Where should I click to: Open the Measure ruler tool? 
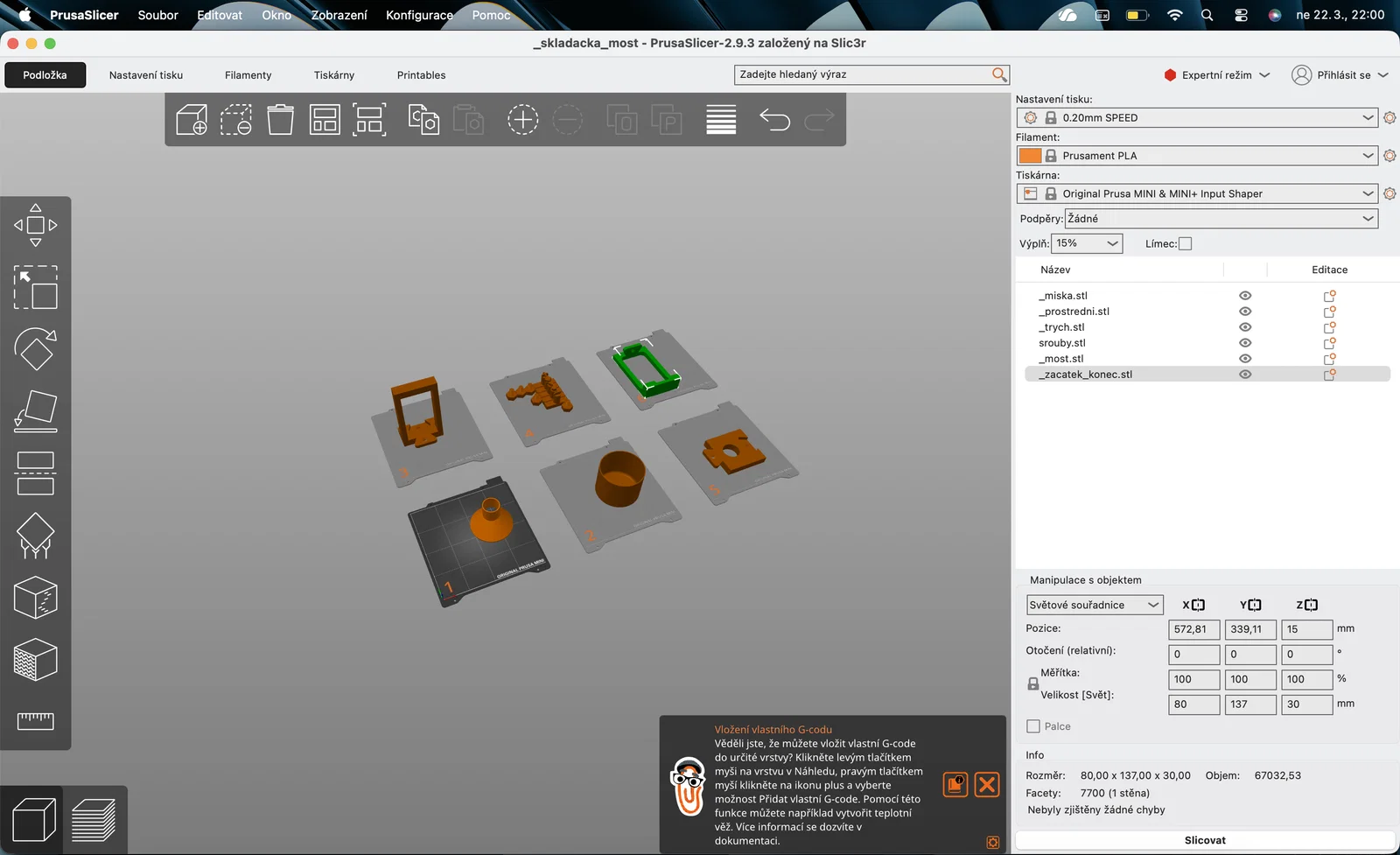[x=36, y=721]
